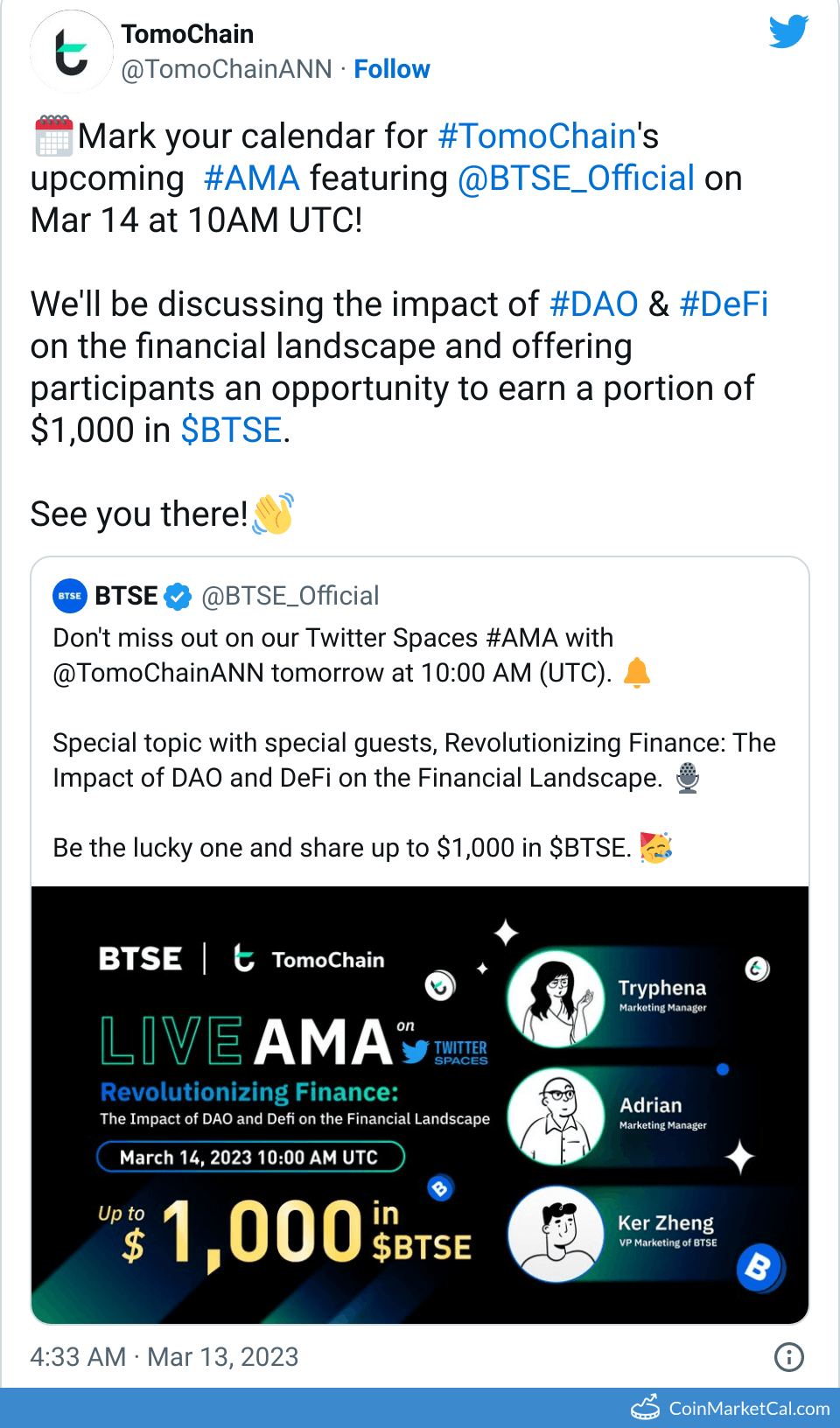Click Tryphena's speaker portrait
Screen dimensions: 840x1428
(556, 998)
